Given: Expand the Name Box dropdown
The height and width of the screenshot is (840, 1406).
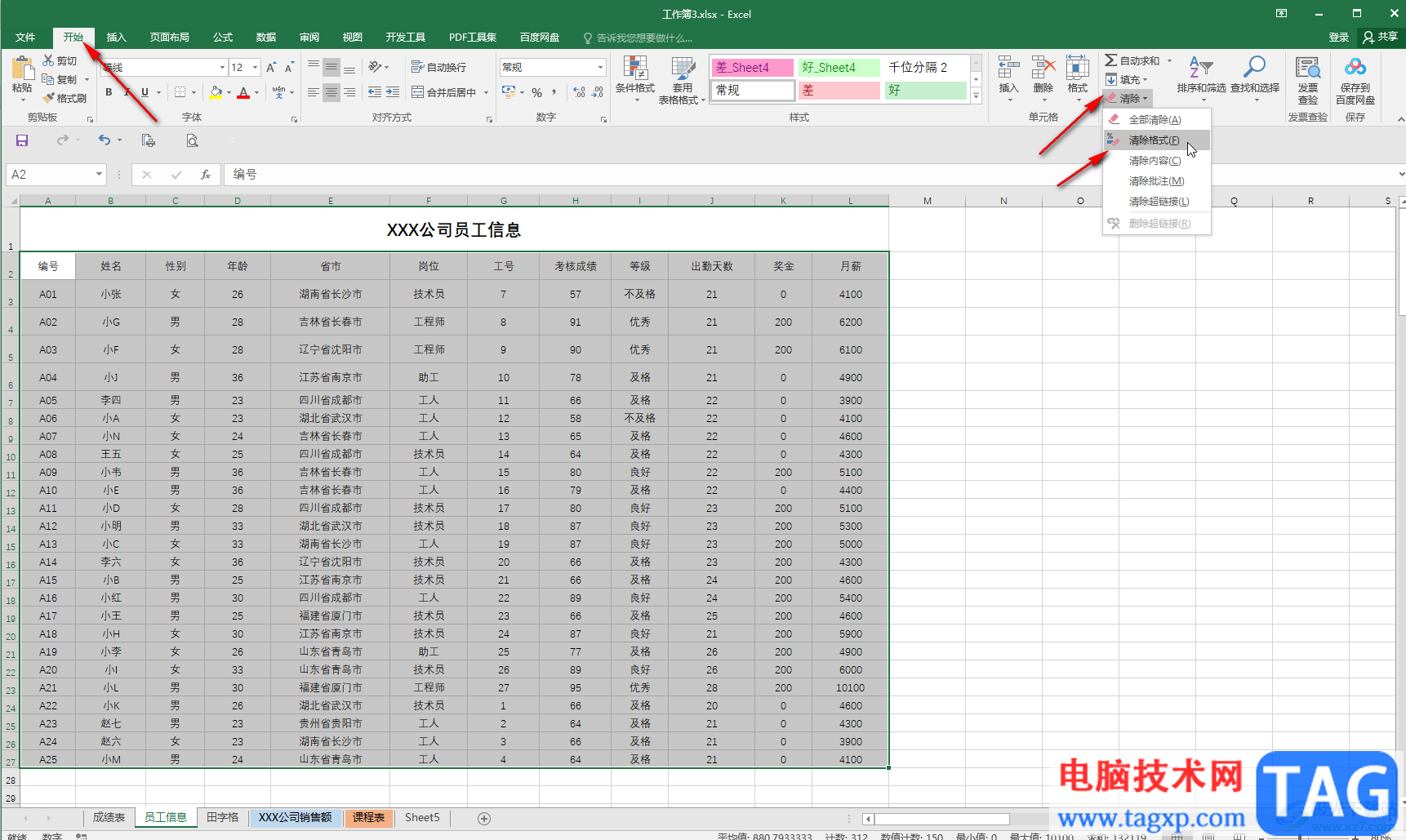Looking at the screenshot, I should [x=99, y=175].
